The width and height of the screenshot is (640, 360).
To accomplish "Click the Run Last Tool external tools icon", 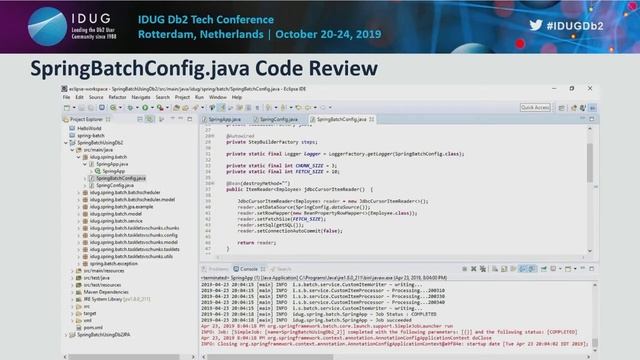I will (x=160, y=108).
